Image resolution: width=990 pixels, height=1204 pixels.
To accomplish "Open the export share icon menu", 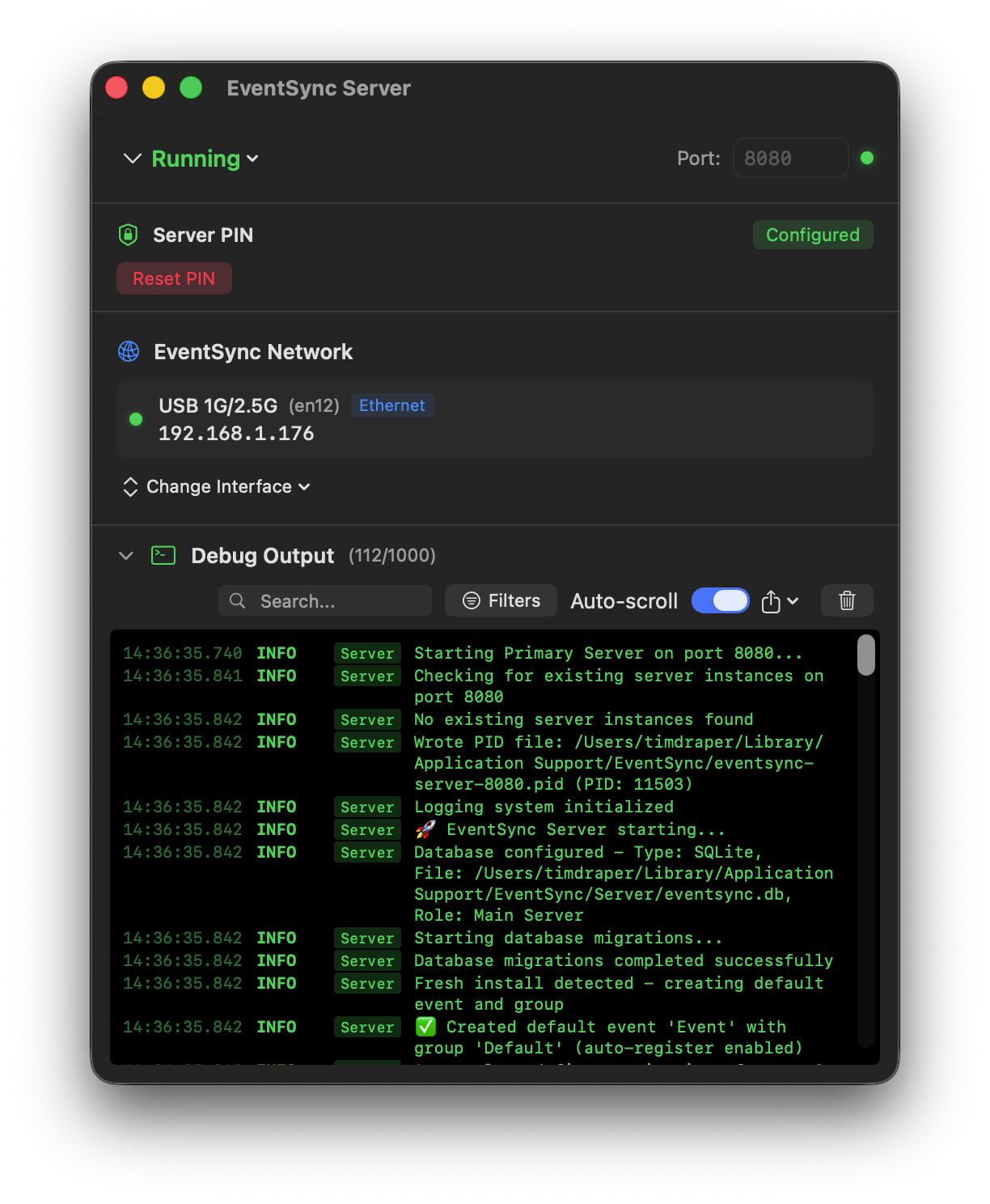I will [780, 601].
